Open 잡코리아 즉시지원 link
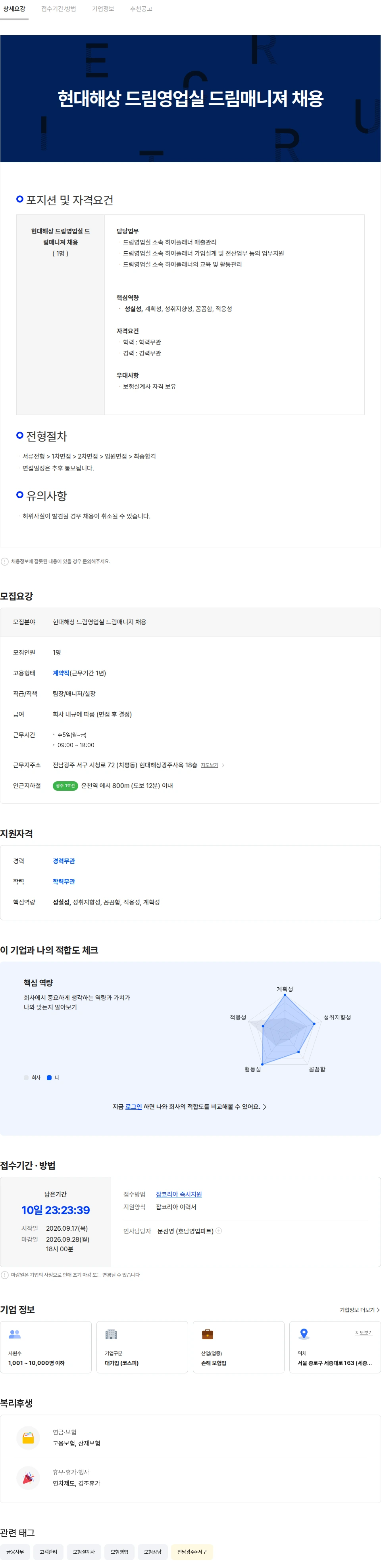 (179, 1194)
